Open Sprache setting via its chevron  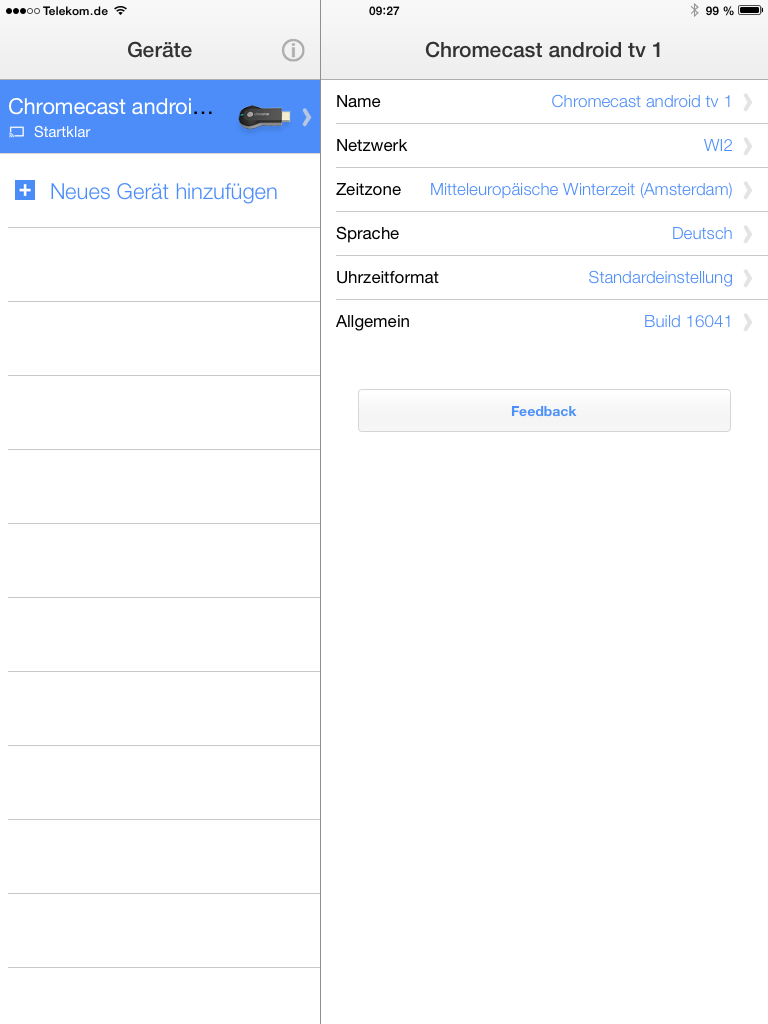[747, 234]
